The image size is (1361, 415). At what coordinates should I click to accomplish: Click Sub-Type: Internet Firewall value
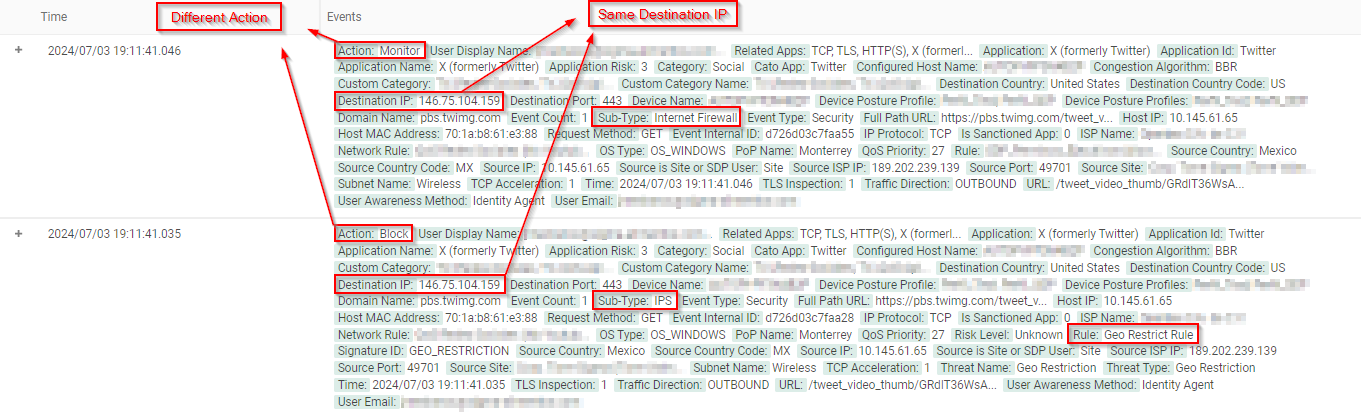666,117
